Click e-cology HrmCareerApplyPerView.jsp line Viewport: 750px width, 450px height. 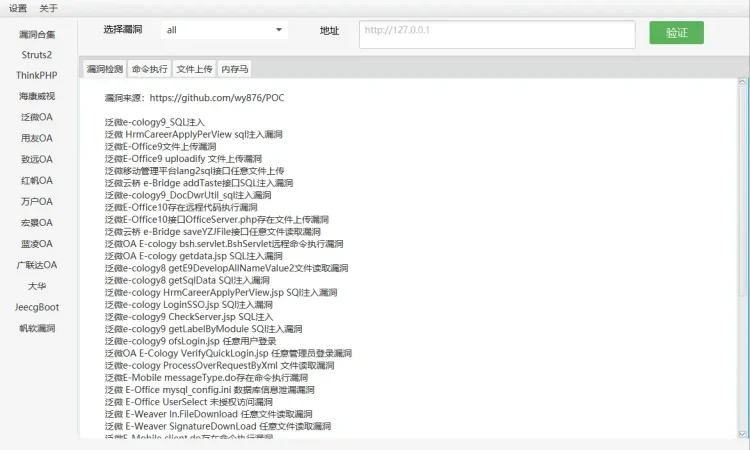point(221,293)
